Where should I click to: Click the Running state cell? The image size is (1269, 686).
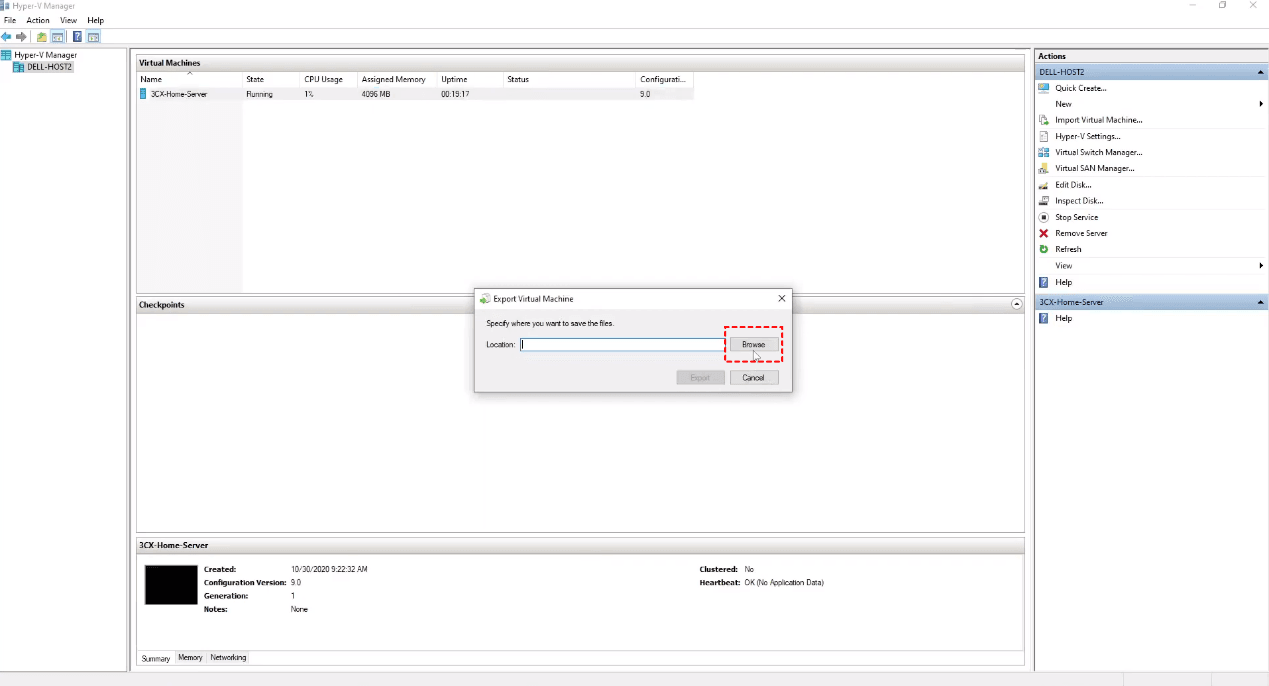click(x=259, y=94)
